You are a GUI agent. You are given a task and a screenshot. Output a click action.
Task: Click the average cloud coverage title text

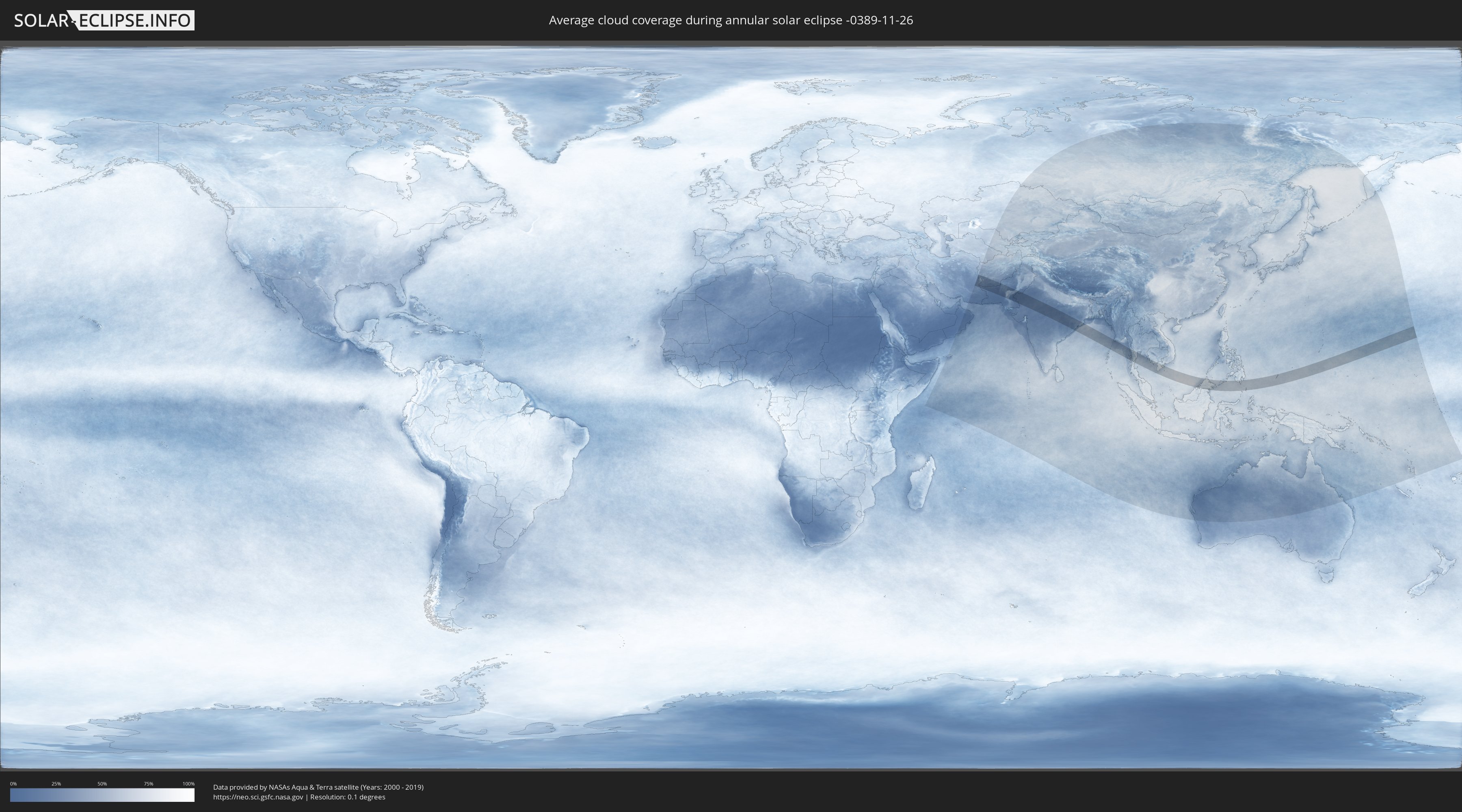pos(731,20)
